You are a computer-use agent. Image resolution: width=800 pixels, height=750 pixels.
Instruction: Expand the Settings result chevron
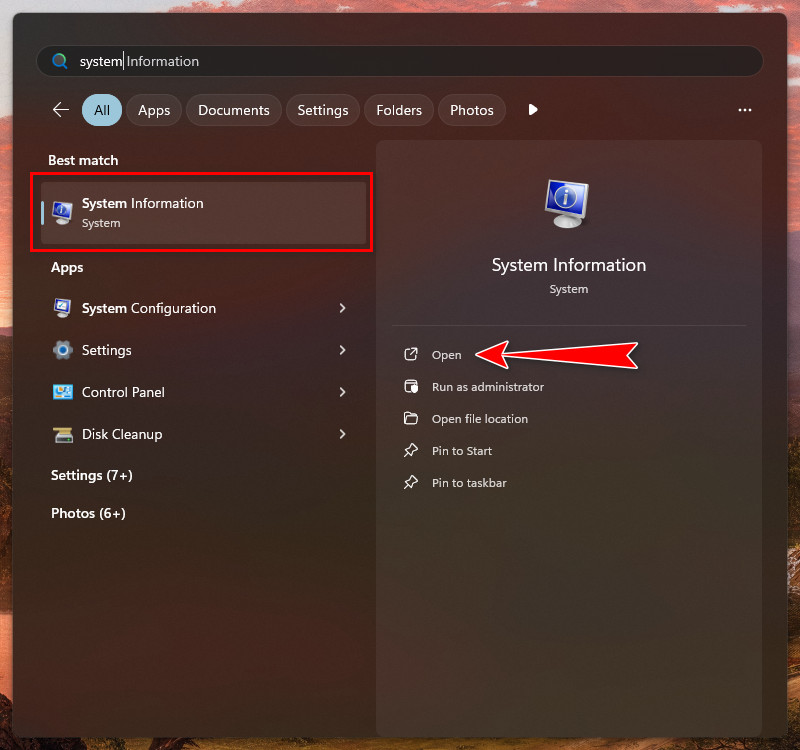(342, 350)
